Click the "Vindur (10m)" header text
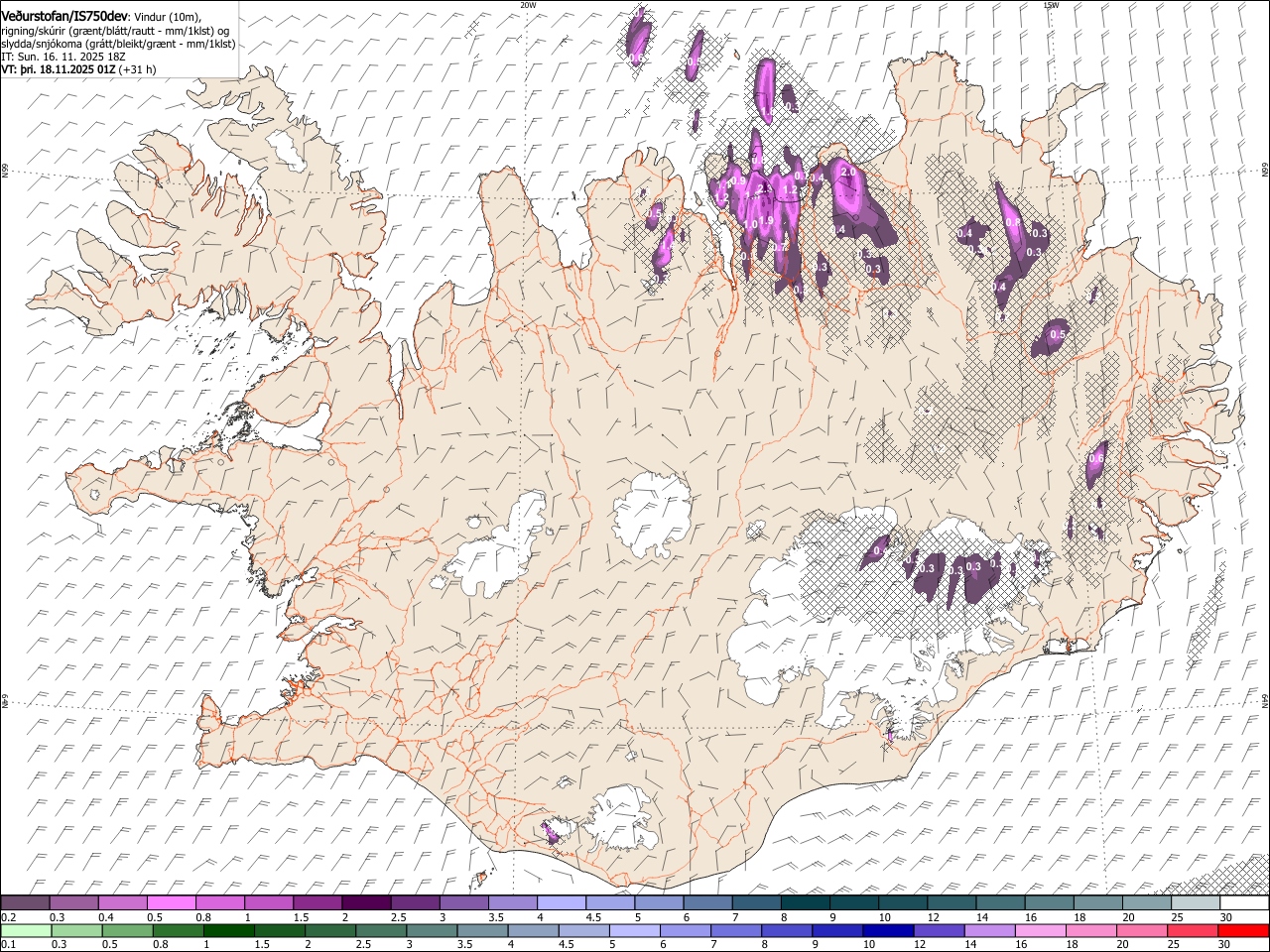The image size is (1270, 952). 166,17
